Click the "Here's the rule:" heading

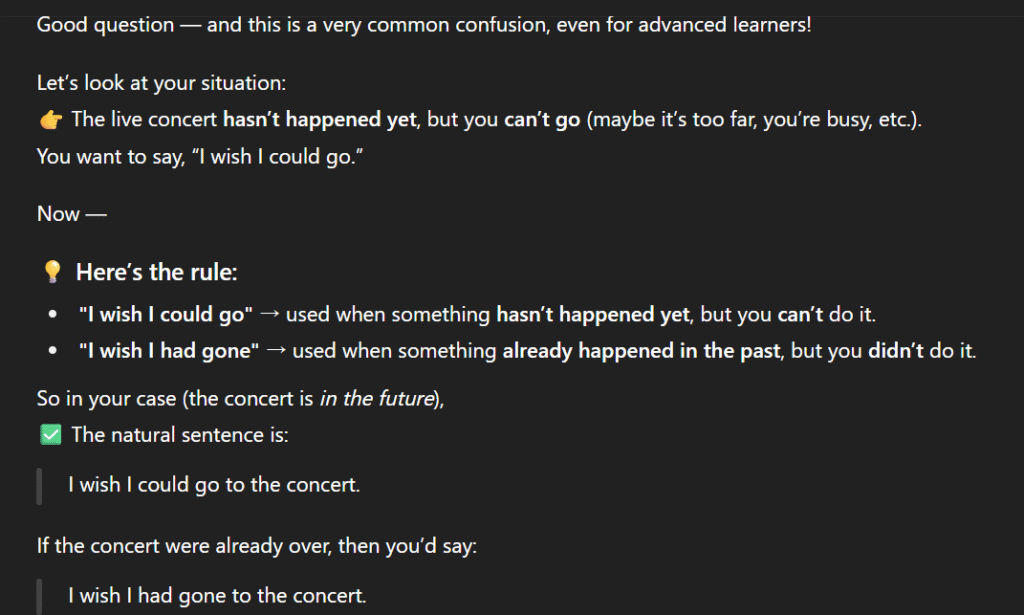click(x=157, y=272)
